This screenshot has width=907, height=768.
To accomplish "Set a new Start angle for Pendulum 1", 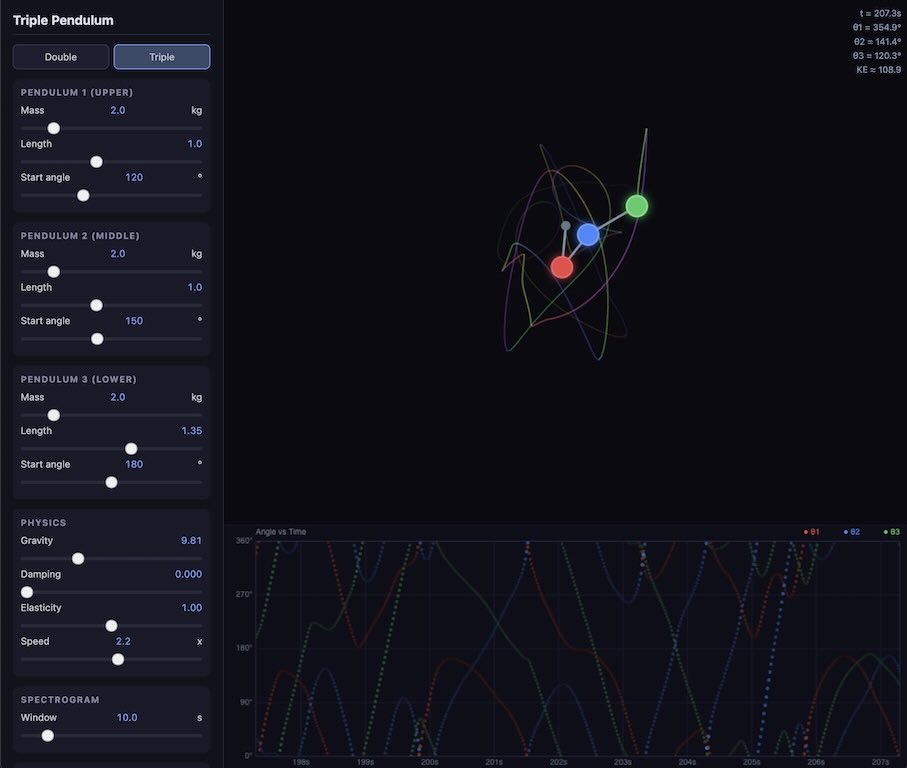I will (83, 195).
